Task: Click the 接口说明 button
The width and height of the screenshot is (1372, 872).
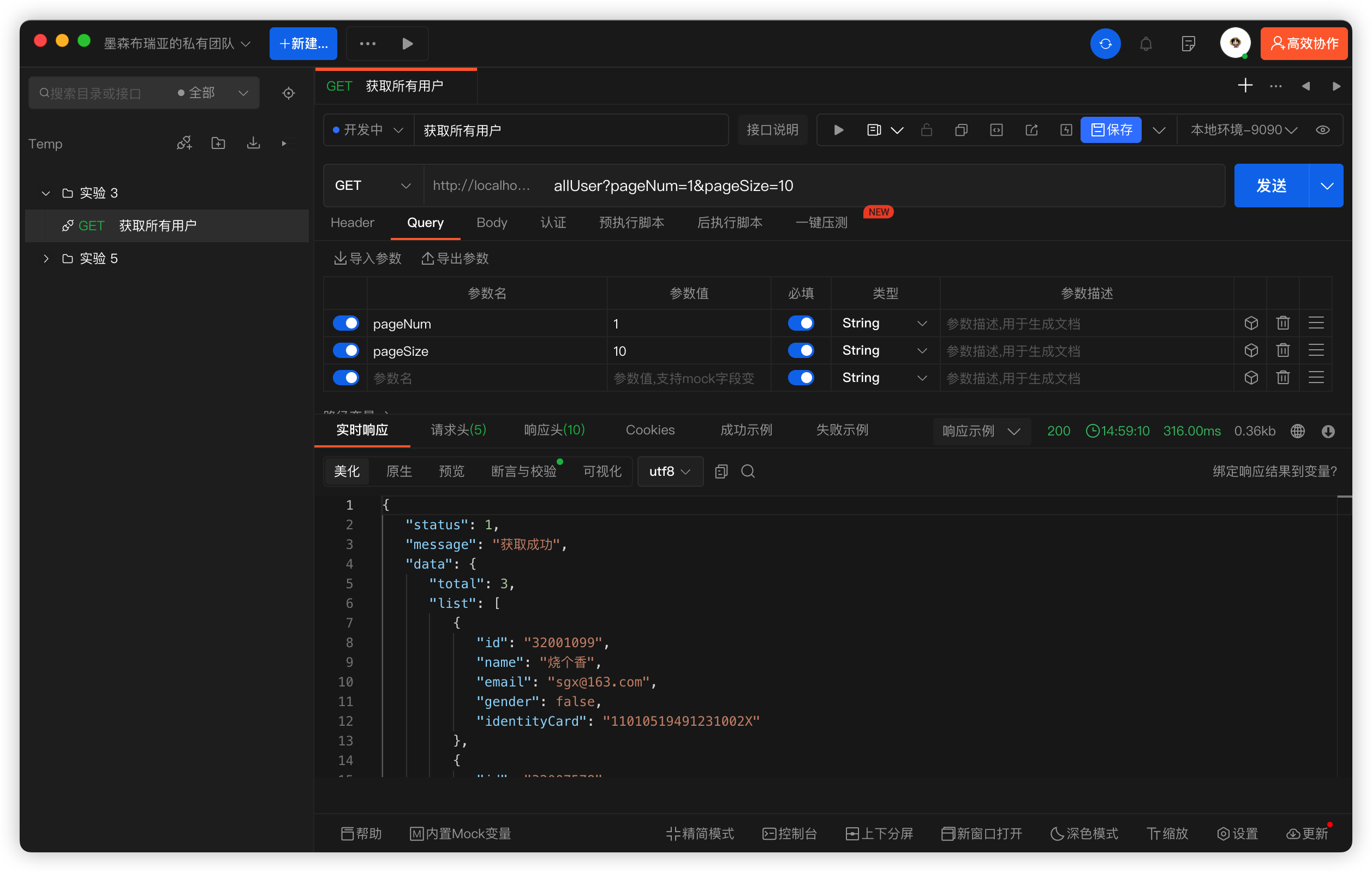Action: click(x=772, y=130)
